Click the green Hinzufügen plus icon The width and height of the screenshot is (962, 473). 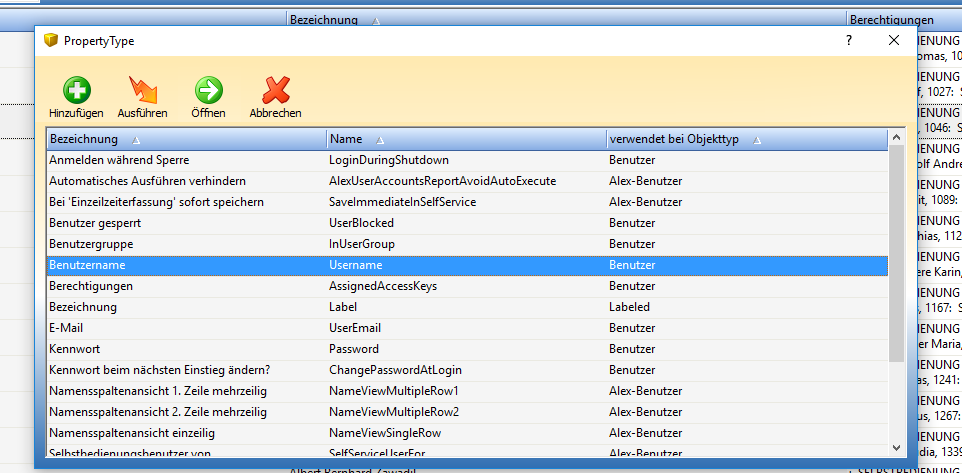[77, 91]
